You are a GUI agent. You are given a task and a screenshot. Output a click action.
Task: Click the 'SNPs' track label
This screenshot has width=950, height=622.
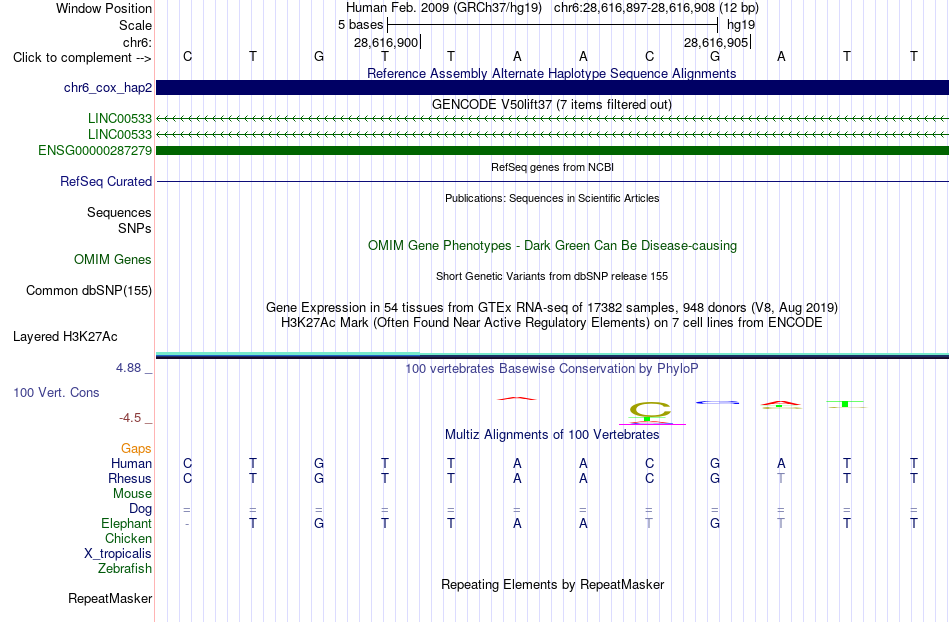135,228
